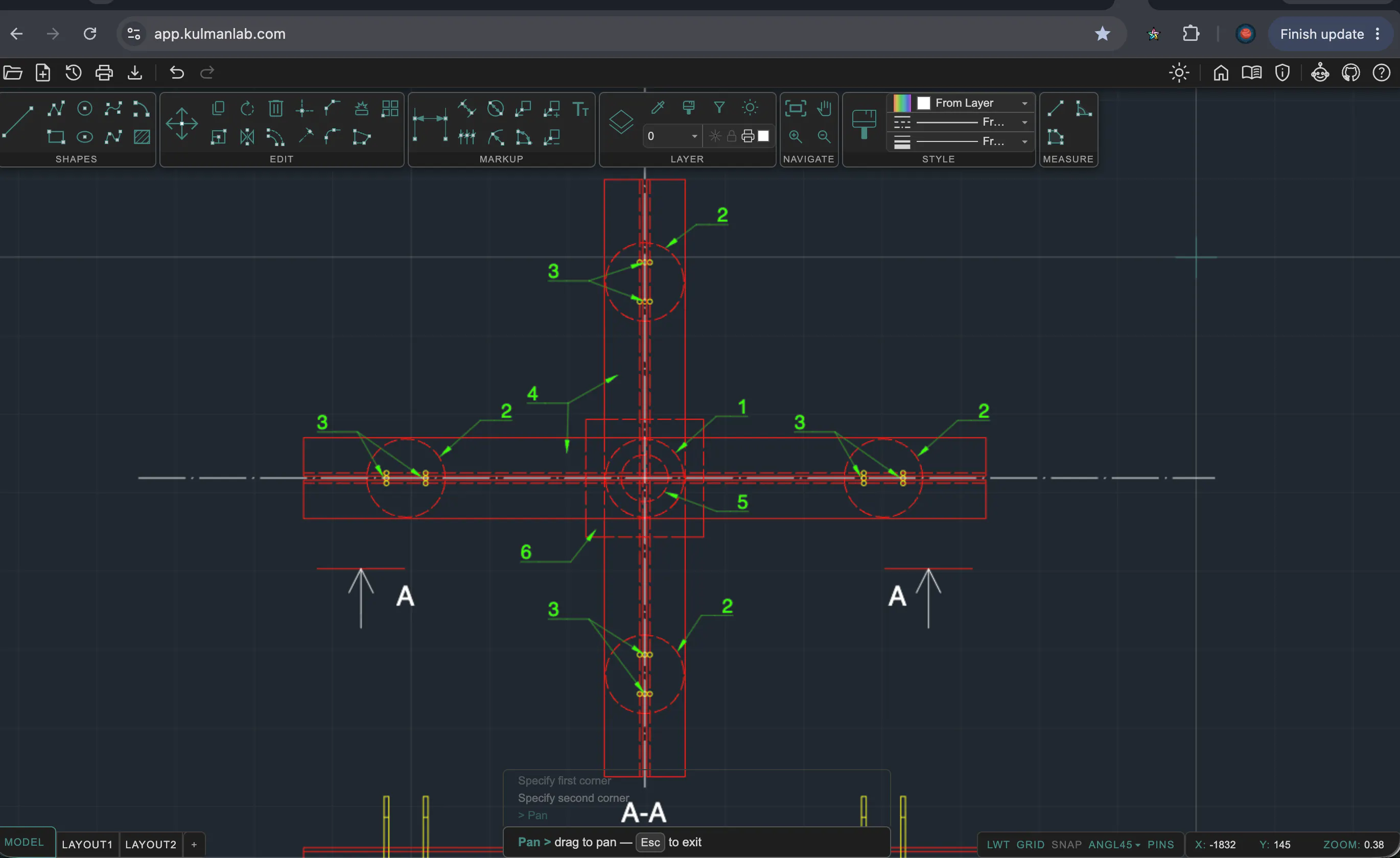This screenshot has width=1400, height=858.
Task: Choose the Circle shape tool
Action: pyautogui.click(x=85, y=108)
